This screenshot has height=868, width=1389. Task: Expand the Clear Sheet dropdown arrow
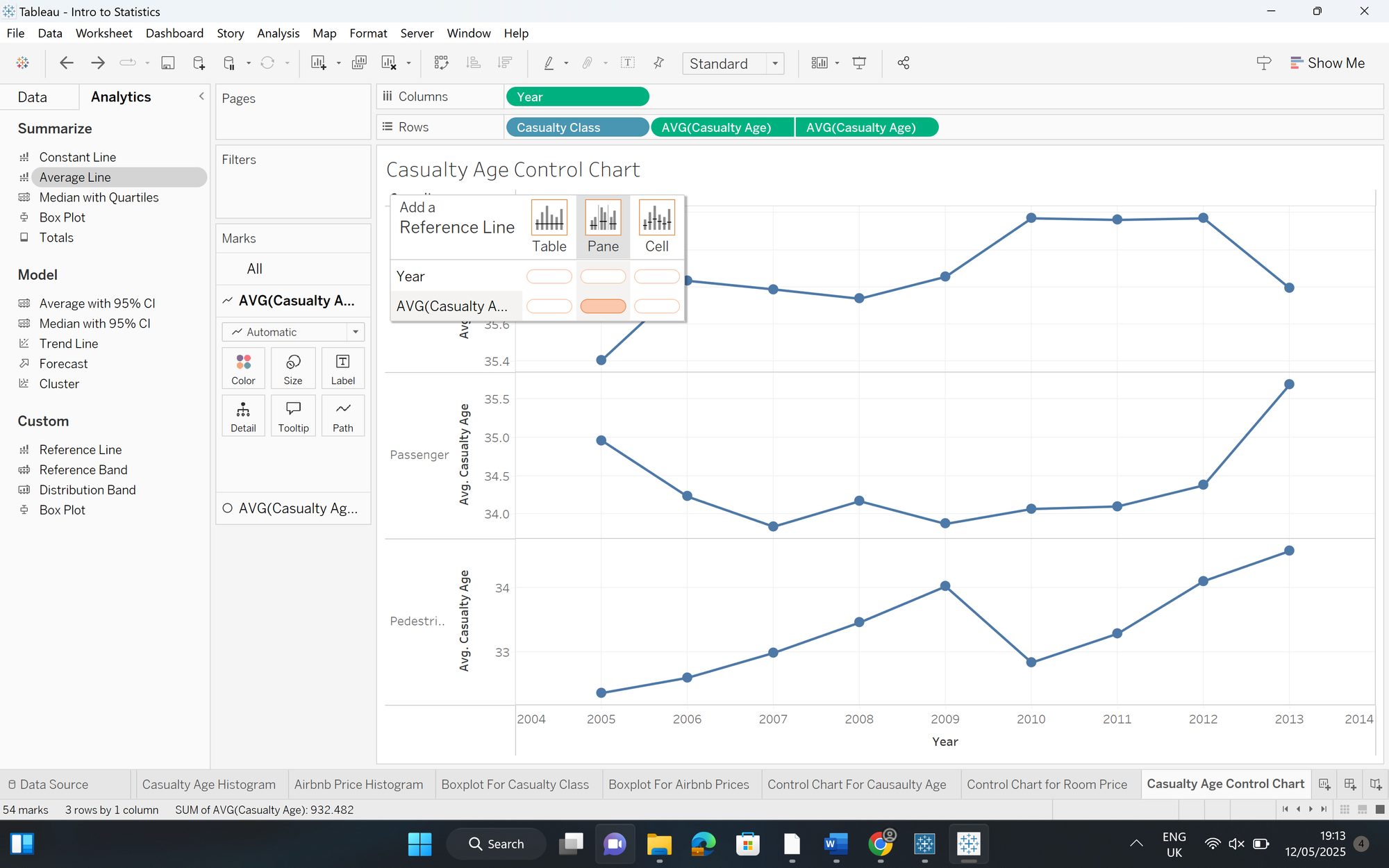pyautogui.click(x=408, y=63)
